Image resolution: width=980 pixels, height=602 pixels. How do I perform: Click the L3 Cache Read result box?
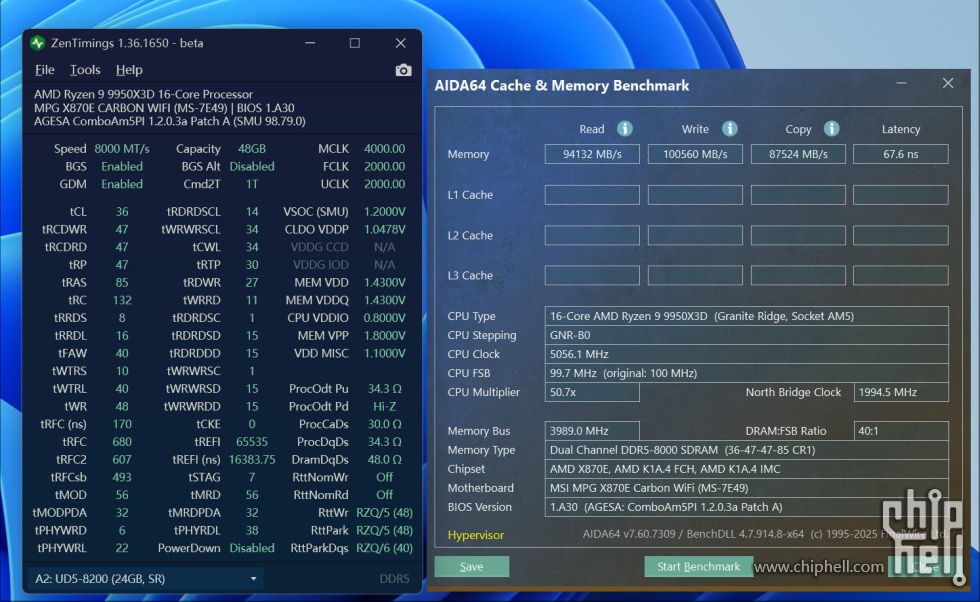pos(592,276)
